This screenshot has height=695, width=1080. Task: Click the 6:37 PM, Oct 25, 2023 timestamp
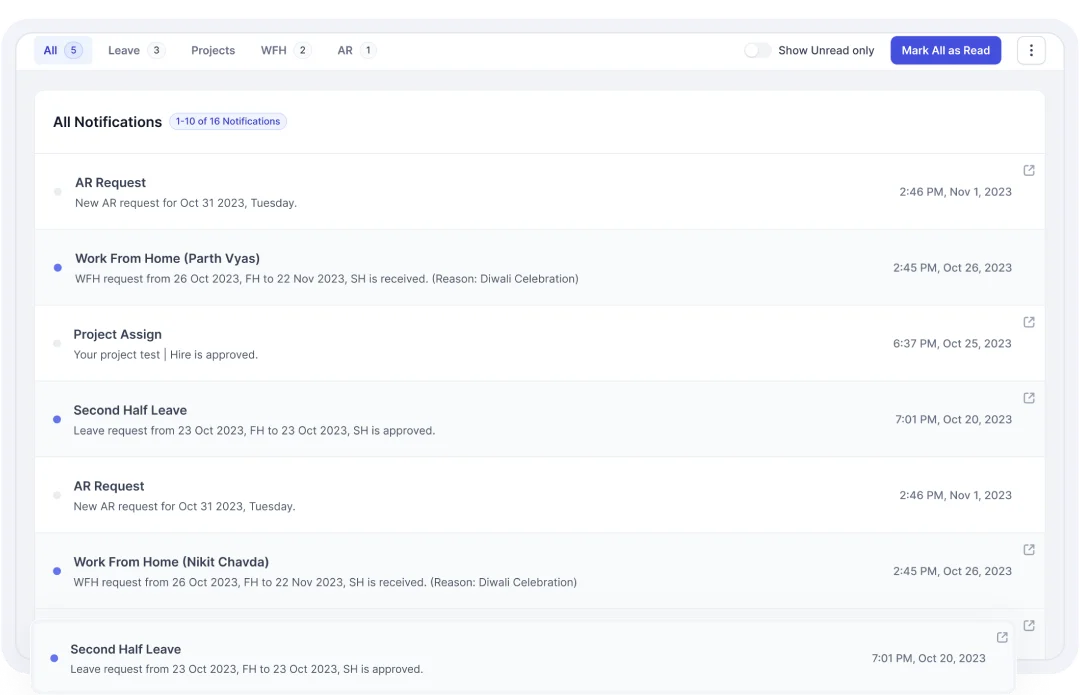coord(952,343)
